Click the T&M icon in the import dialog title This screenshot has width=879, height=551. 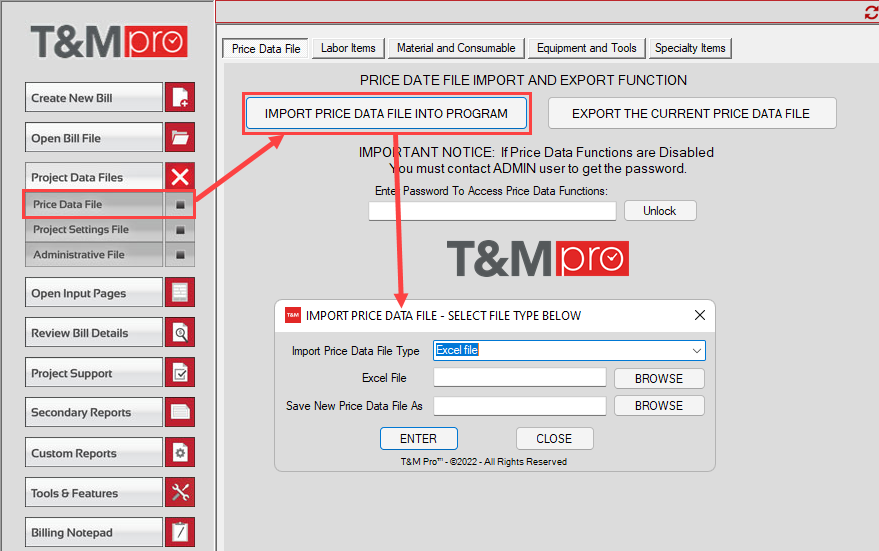293,315
